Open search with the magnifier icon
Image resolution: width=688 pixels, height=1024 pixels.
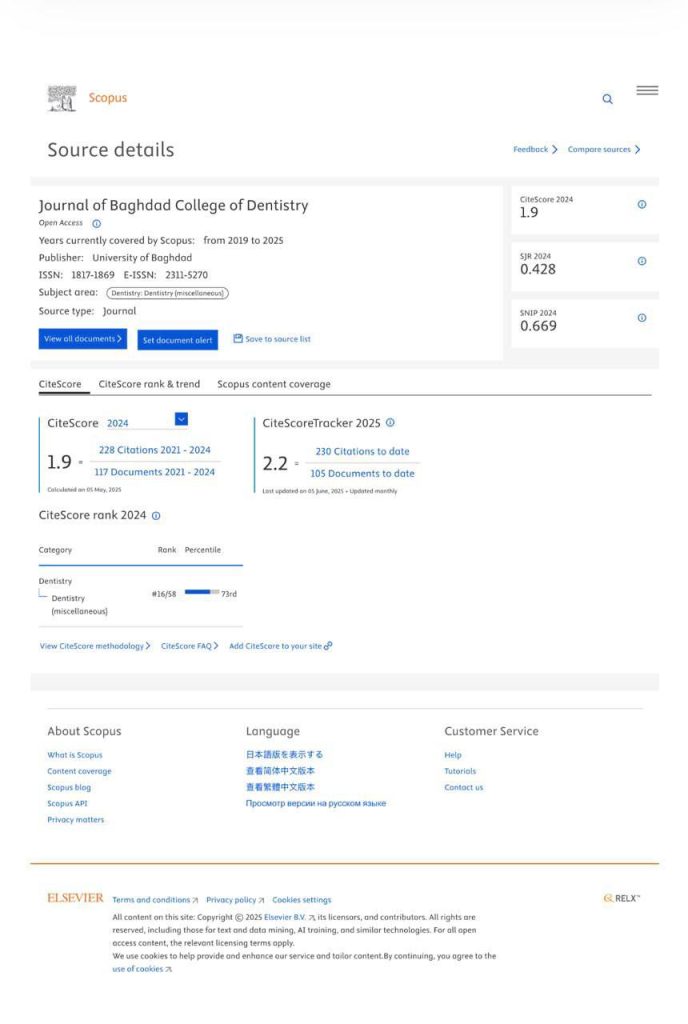[x=607, y=99]
